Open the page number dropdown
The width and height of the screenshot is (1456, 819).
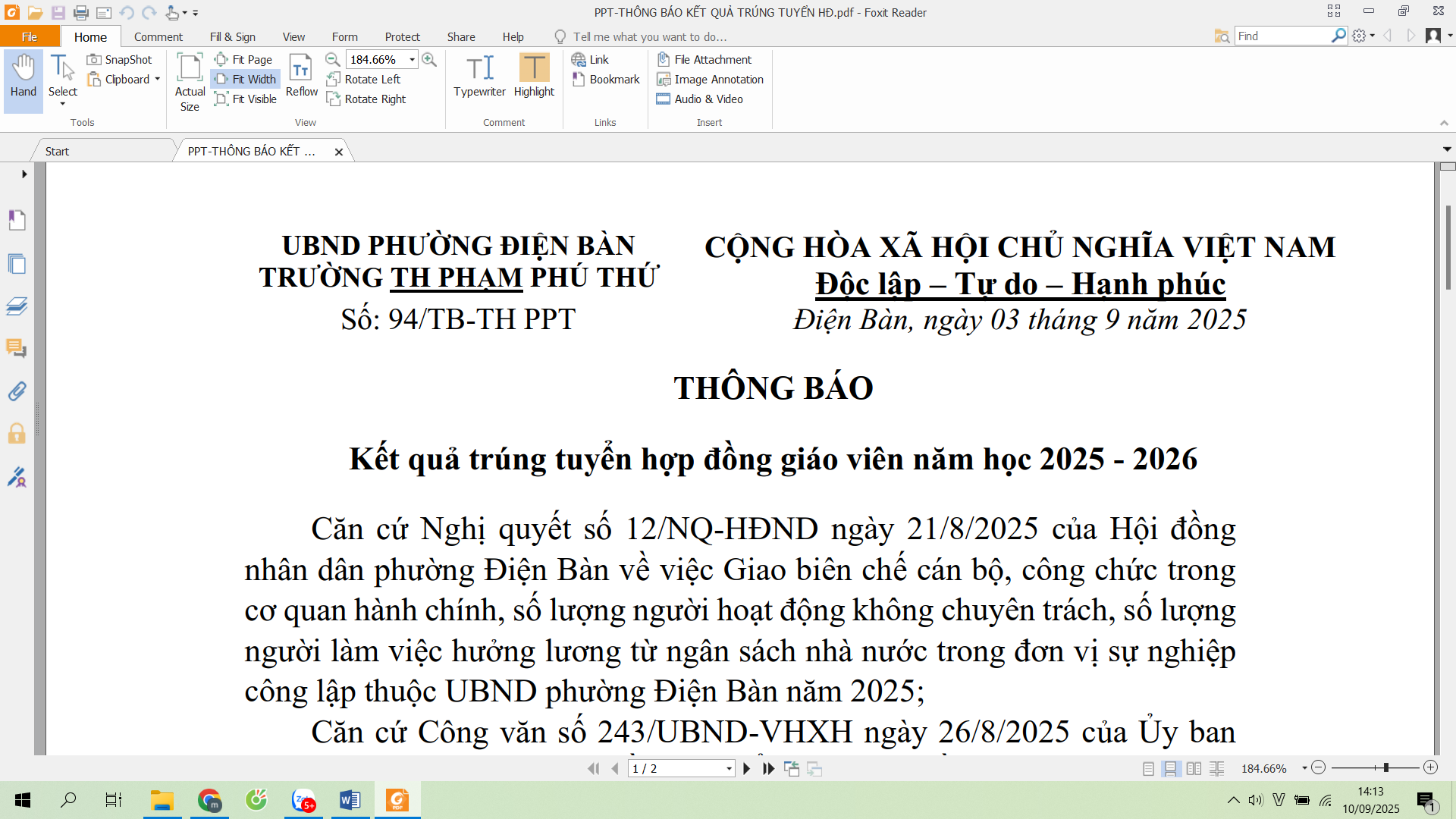click(729, 768)
